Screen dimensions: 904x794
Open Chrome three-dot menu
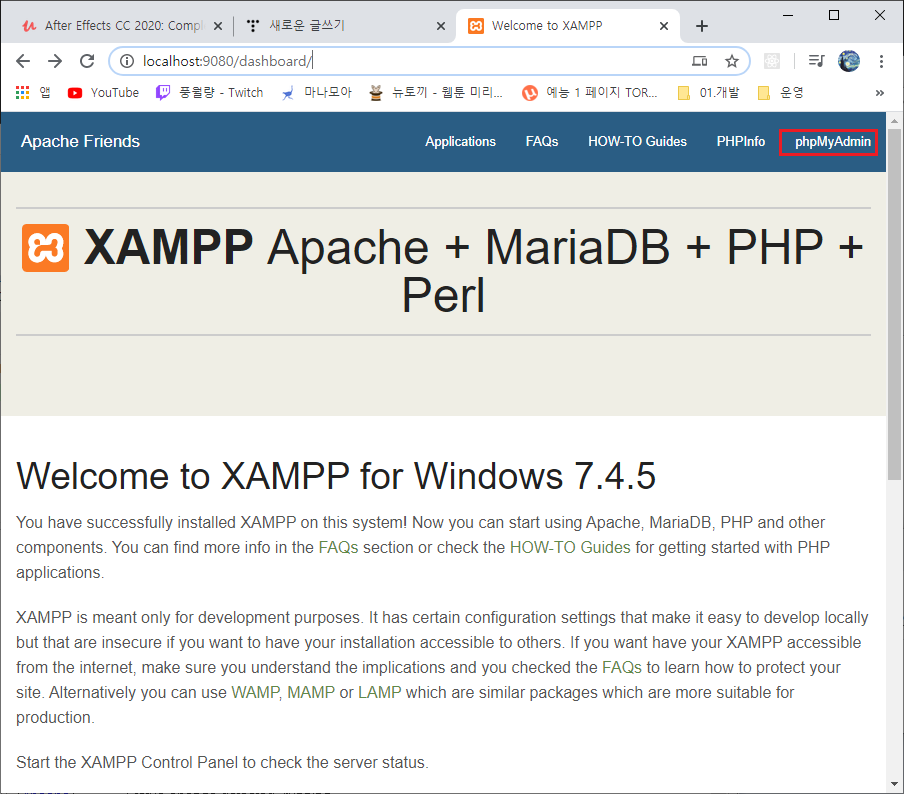(881, 61)
